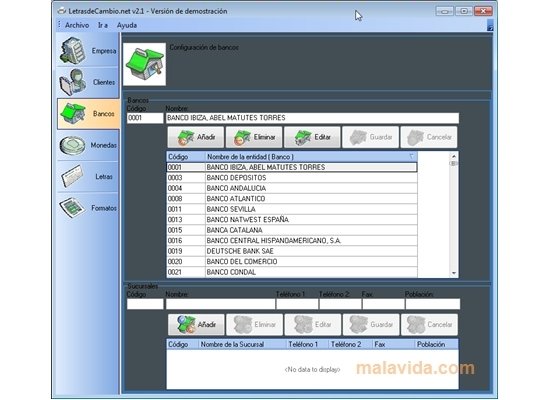Select row BANCO IBIZA, ABEL MATUTES TORRES

coord(292,167)
